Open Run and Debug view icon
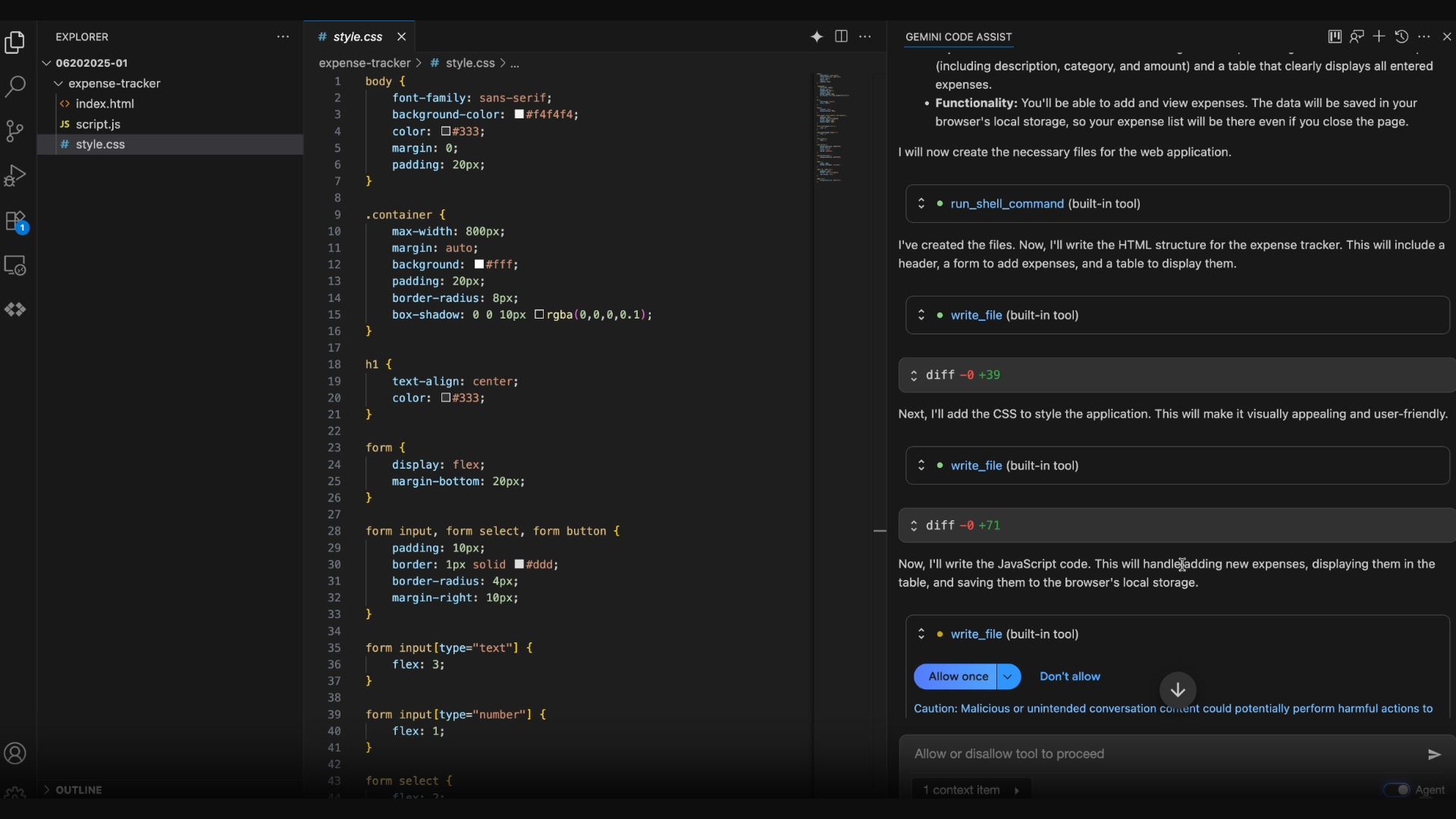 15,175
